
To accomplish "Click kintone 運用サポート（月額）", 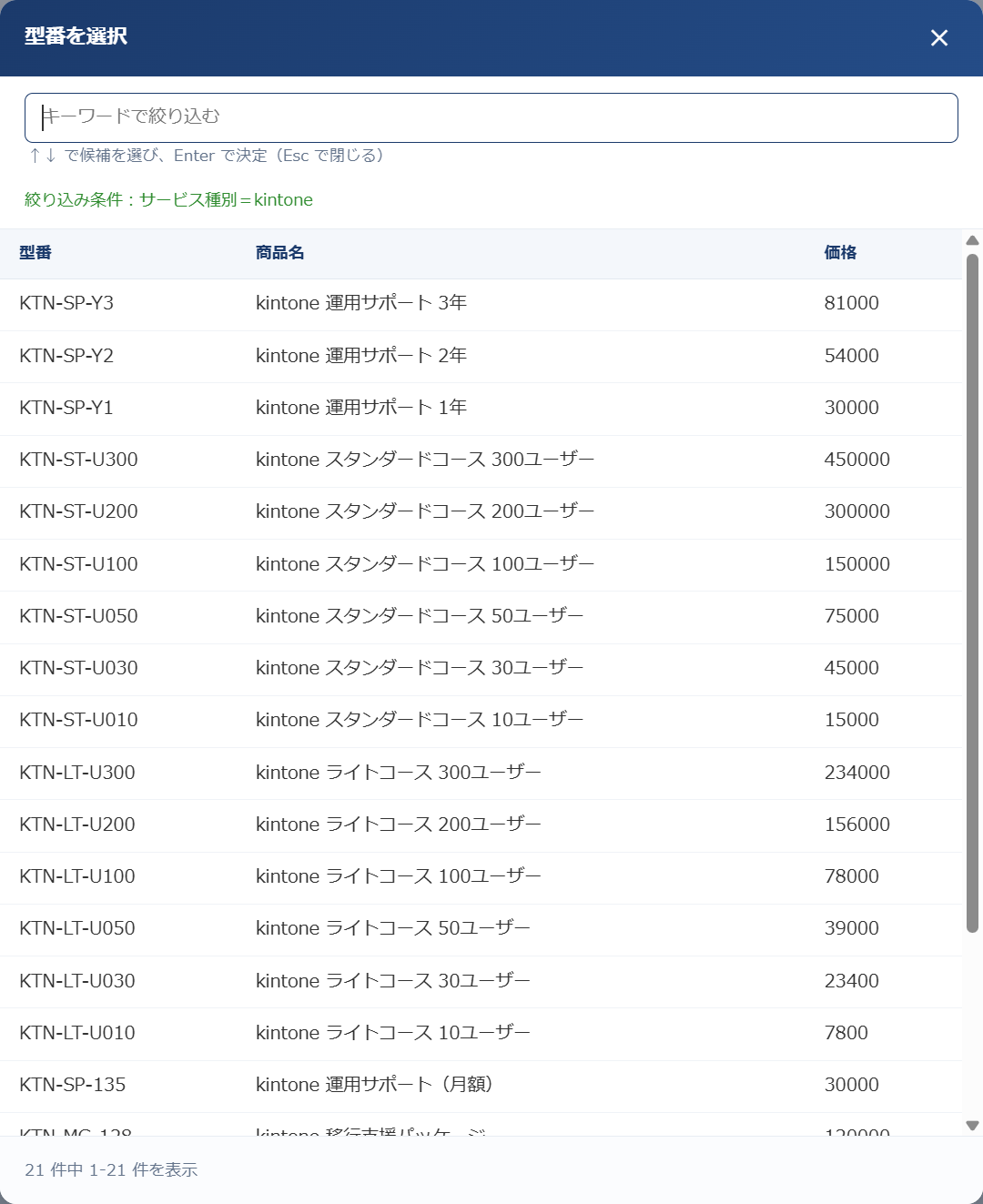I will [x=374, y=1085].
